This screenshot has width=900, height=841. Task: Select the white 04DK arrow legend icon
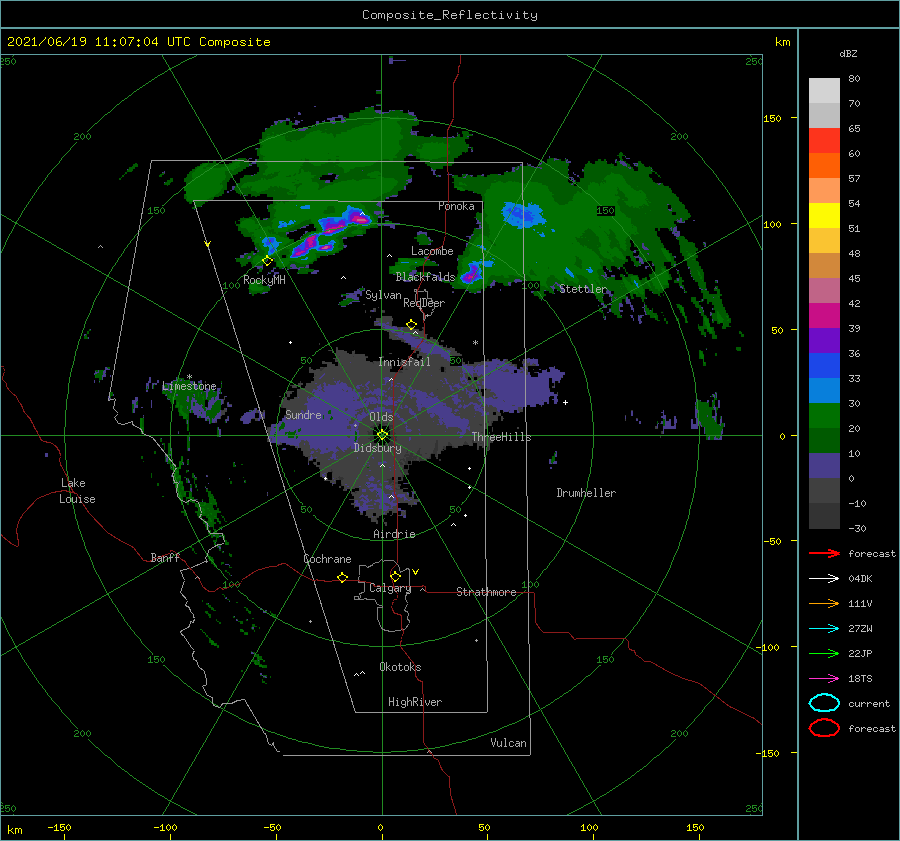[824, 578]
